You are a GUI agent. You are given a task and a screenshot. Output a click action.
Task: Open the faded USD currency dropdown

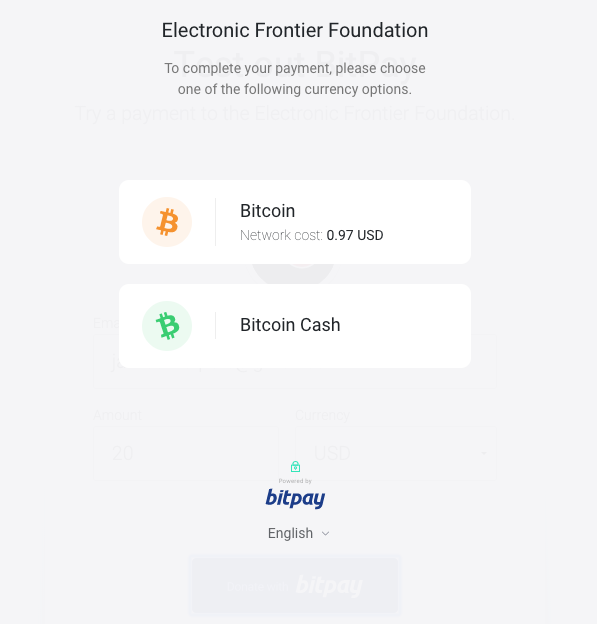coord(396,453)
